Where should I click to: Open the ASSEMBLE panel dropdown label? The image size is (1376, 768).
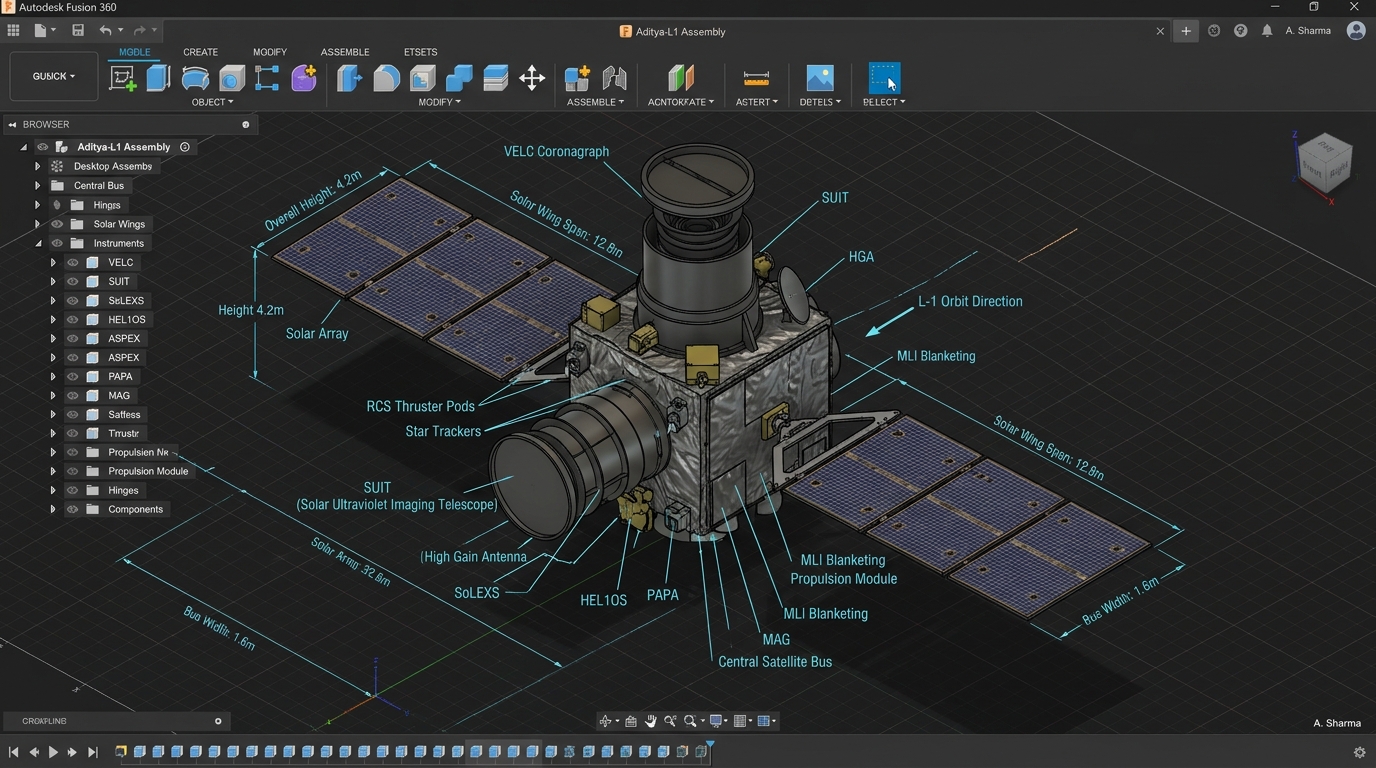point(595,102)
